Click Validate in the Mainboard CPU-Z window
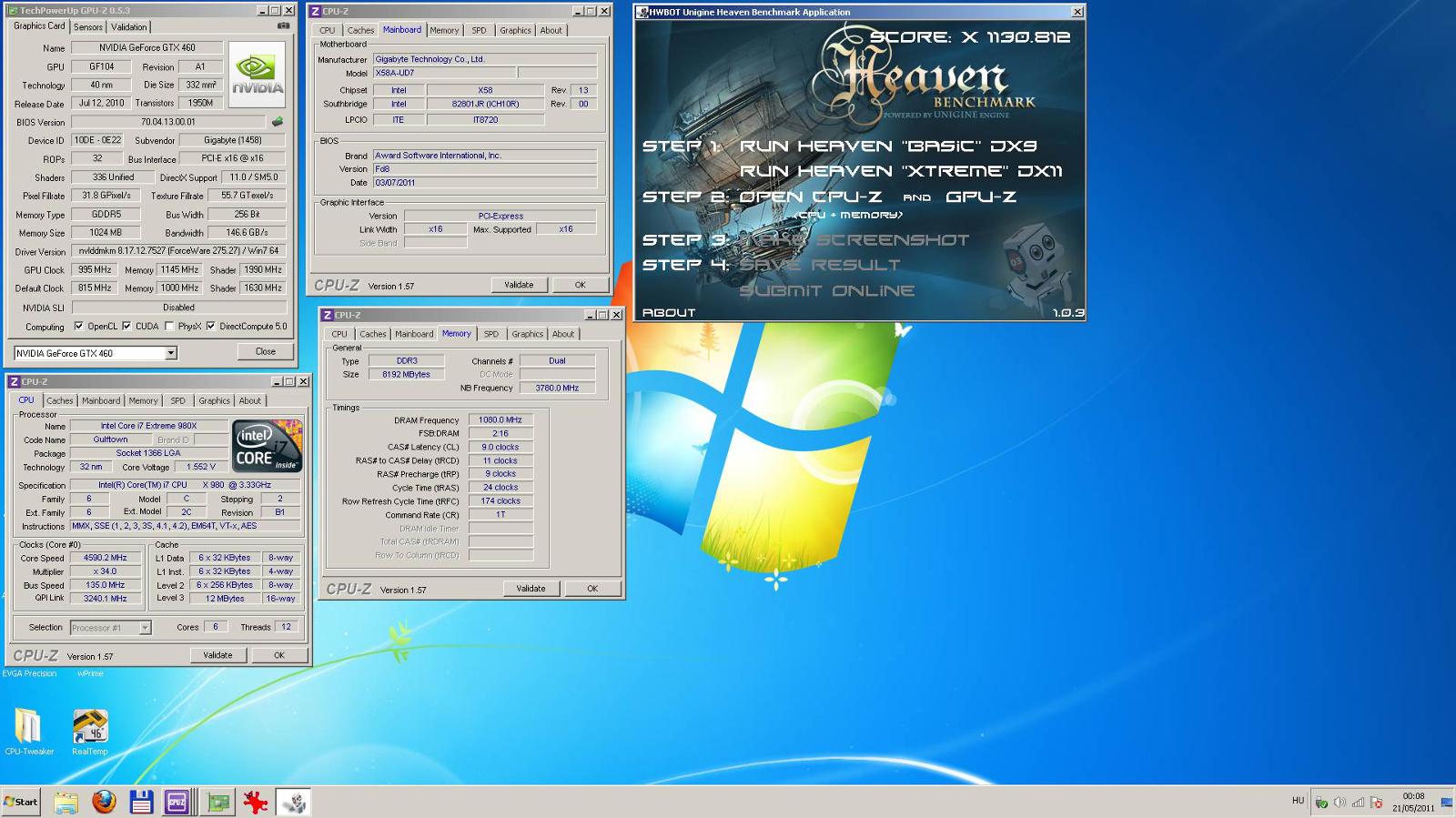 coord(519,285)
